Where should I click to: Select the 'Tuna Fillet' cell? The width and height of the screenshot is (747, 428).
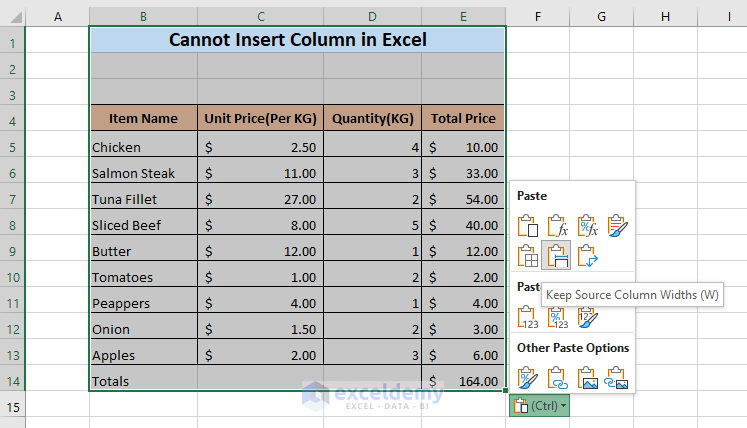click(143, 196)
